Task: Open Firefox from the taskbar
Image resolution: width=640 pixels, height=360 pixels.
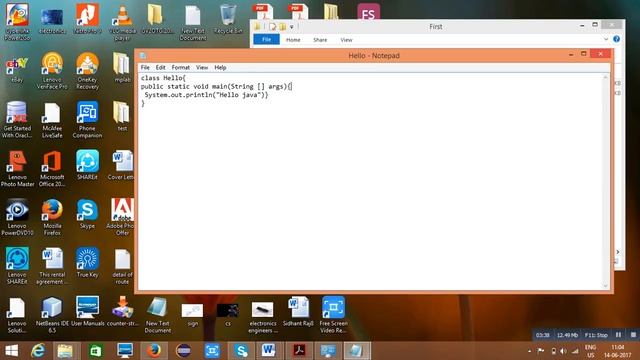Action: coord(153,351)
